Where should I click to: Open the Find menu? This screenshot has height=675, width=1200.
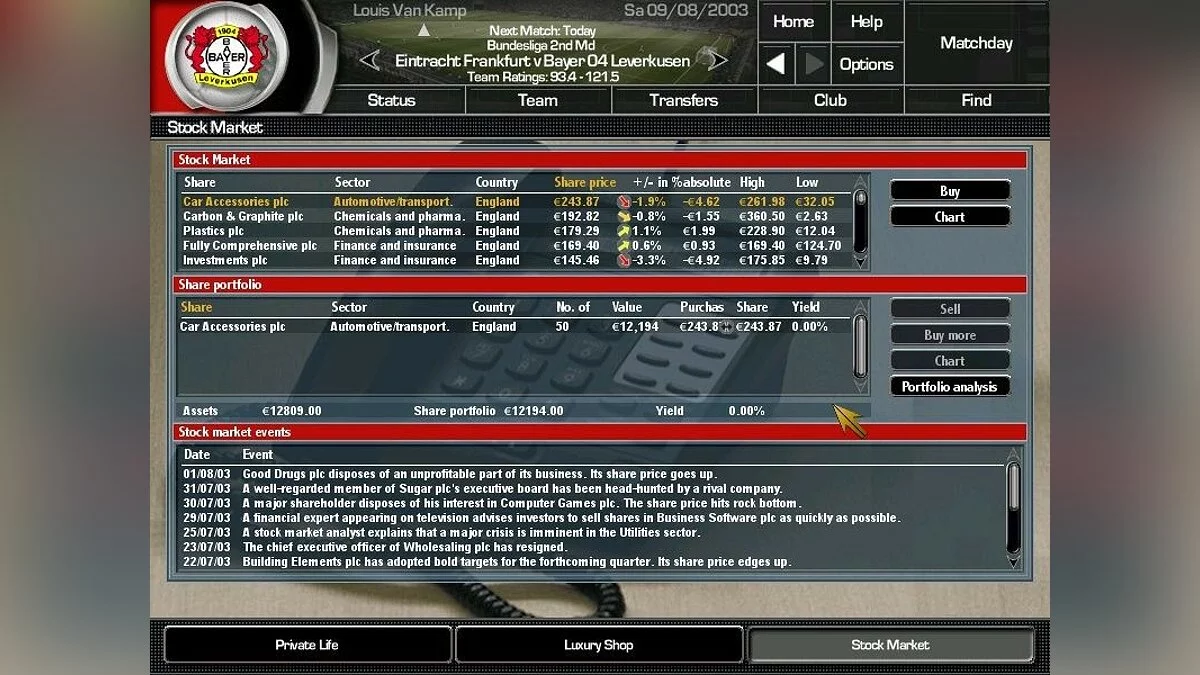coord(976,100)
